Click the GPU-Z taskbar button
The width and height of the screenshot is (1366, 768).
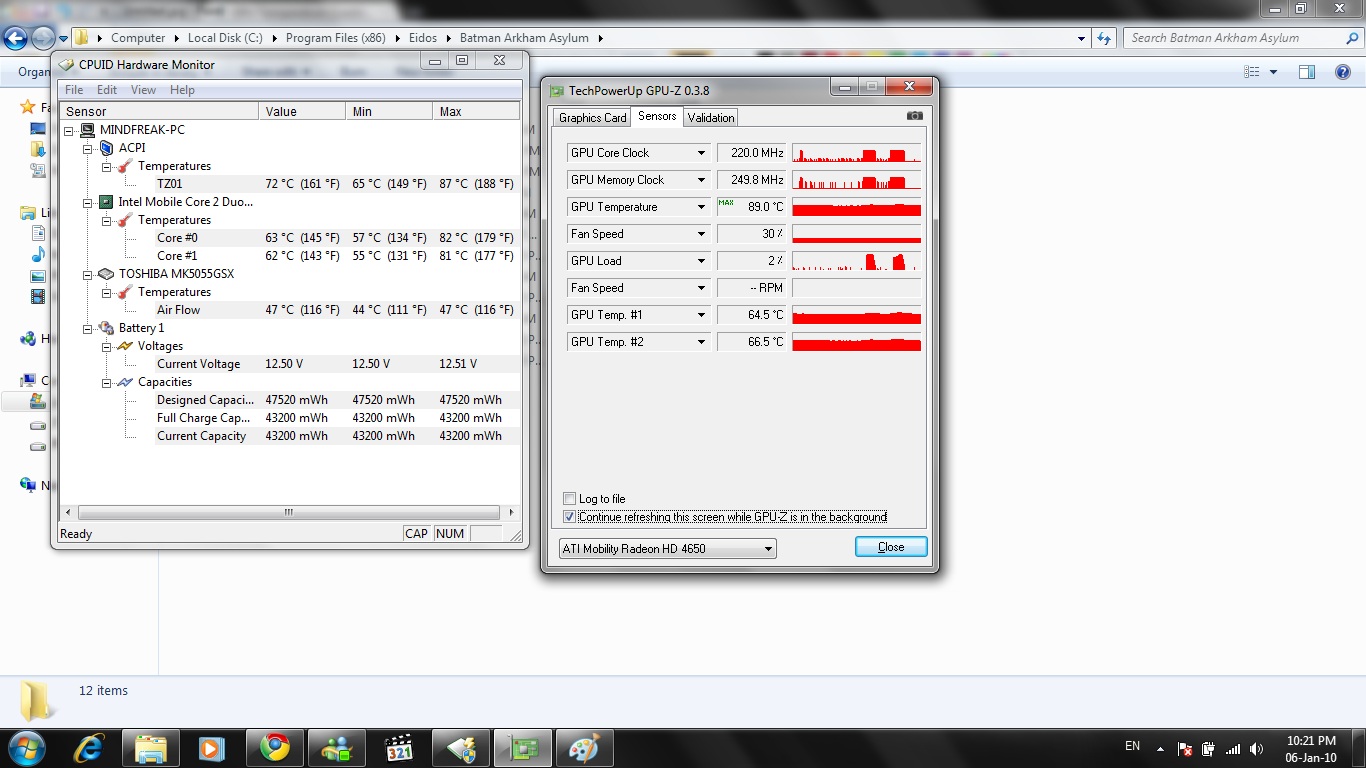pyautogui.click(x=523, y=748)
